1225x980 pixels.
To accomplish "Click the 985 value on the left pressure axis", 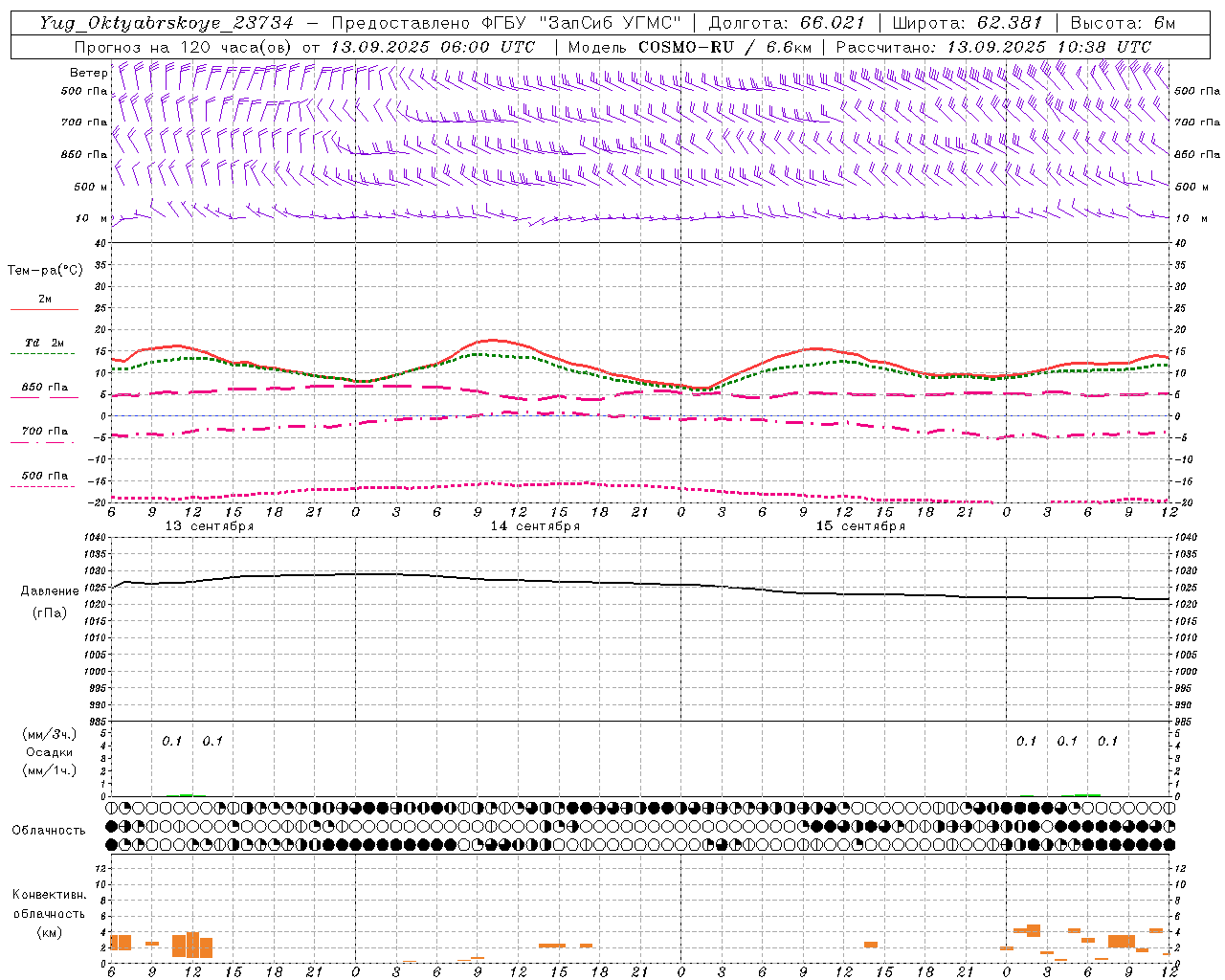I will click(100, 723).
